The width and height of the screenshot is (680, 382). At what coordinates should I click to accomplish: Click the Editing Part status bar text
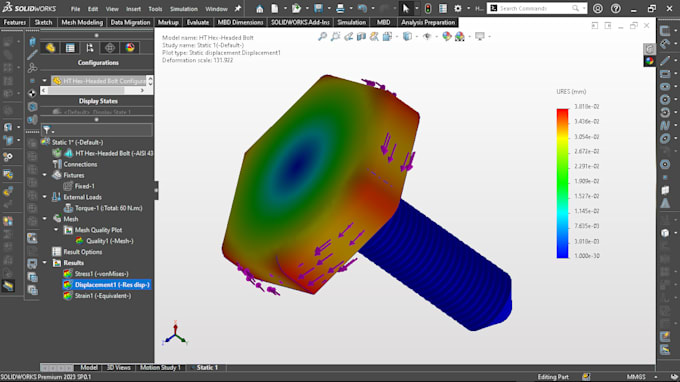pos(553,377)
